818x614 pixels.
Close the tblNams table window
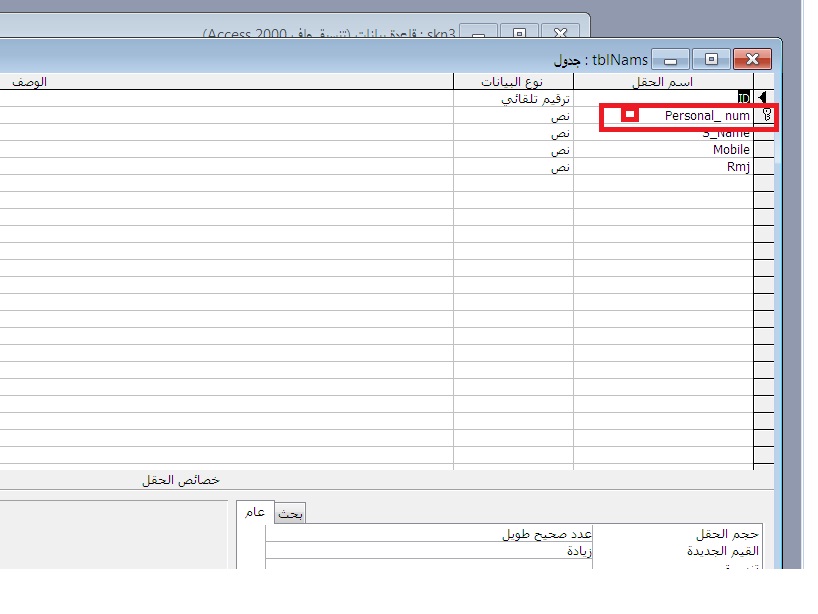[752, 59]
